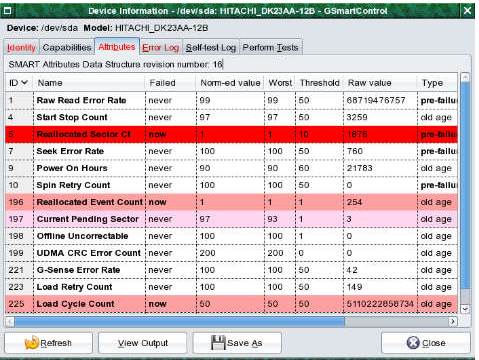
Task: Open the Self-test Log tab
Action: tap(211, 48)
